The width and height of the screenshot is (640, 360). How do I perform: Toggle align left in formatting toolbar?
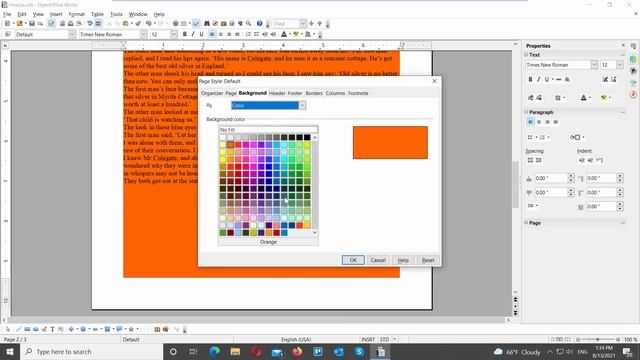[x=212, y=34]
